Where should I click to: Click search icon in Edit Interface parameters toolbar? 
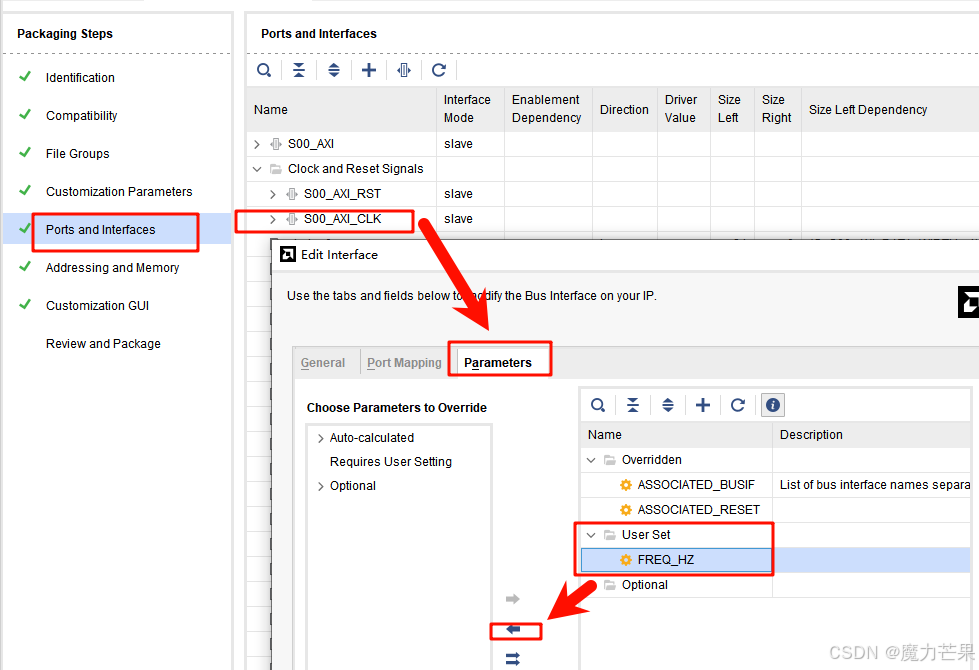coord(598,405)
